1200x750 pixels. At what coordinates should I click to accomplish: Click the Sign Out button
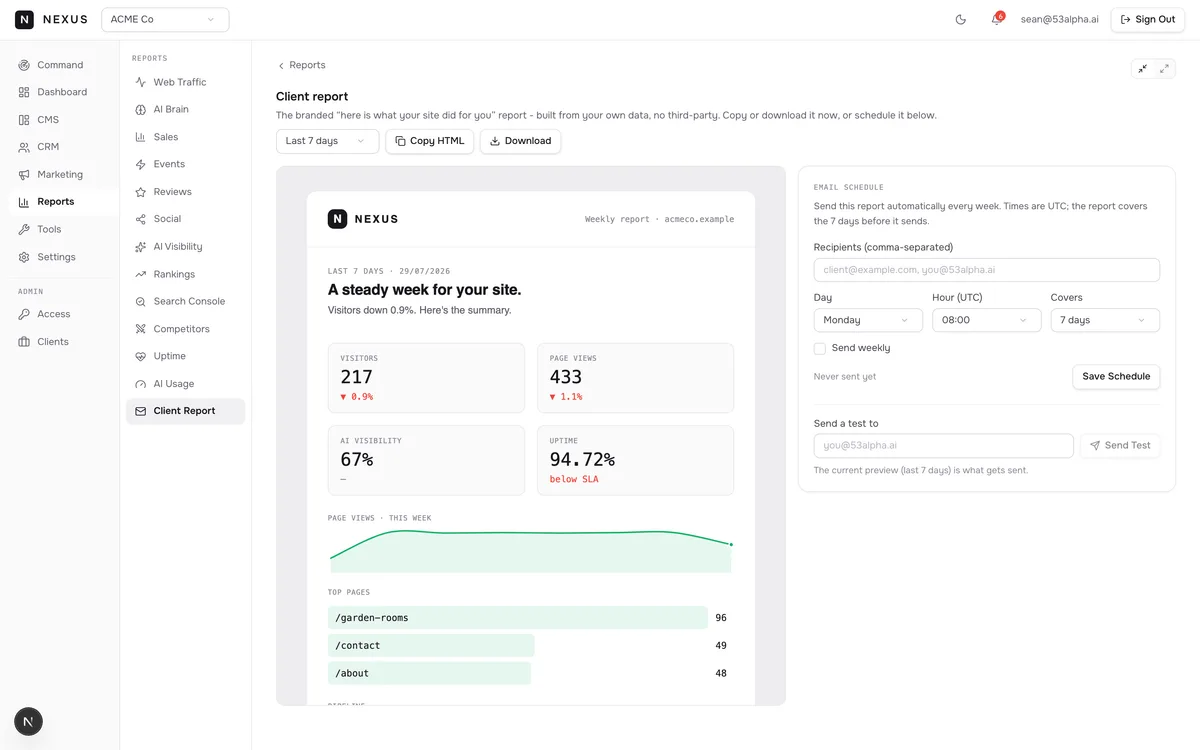pyautogui.click(x=1147, y=19)
